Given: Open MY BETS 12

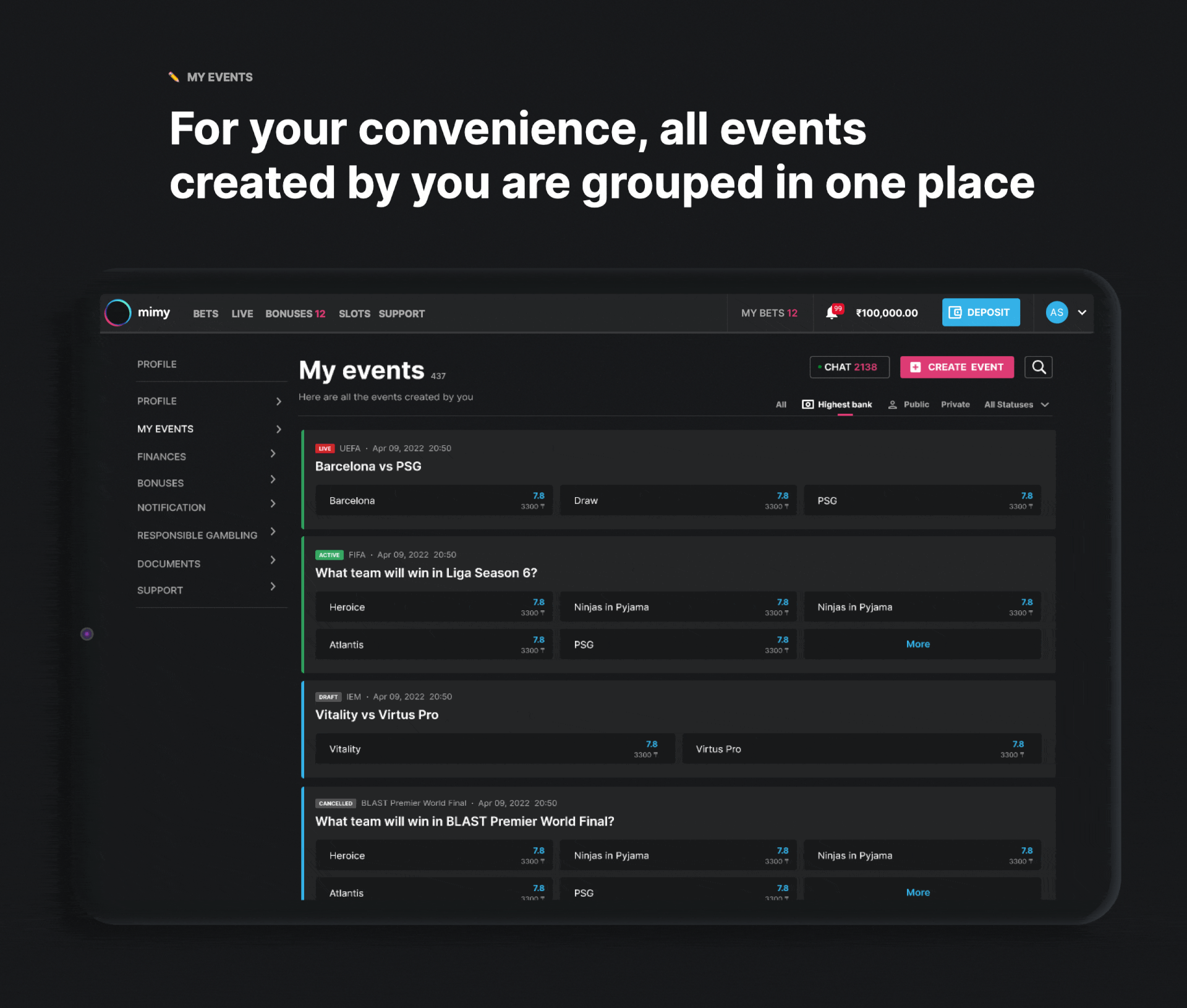Looking at the screenshot, I should (x=769, y=313).
